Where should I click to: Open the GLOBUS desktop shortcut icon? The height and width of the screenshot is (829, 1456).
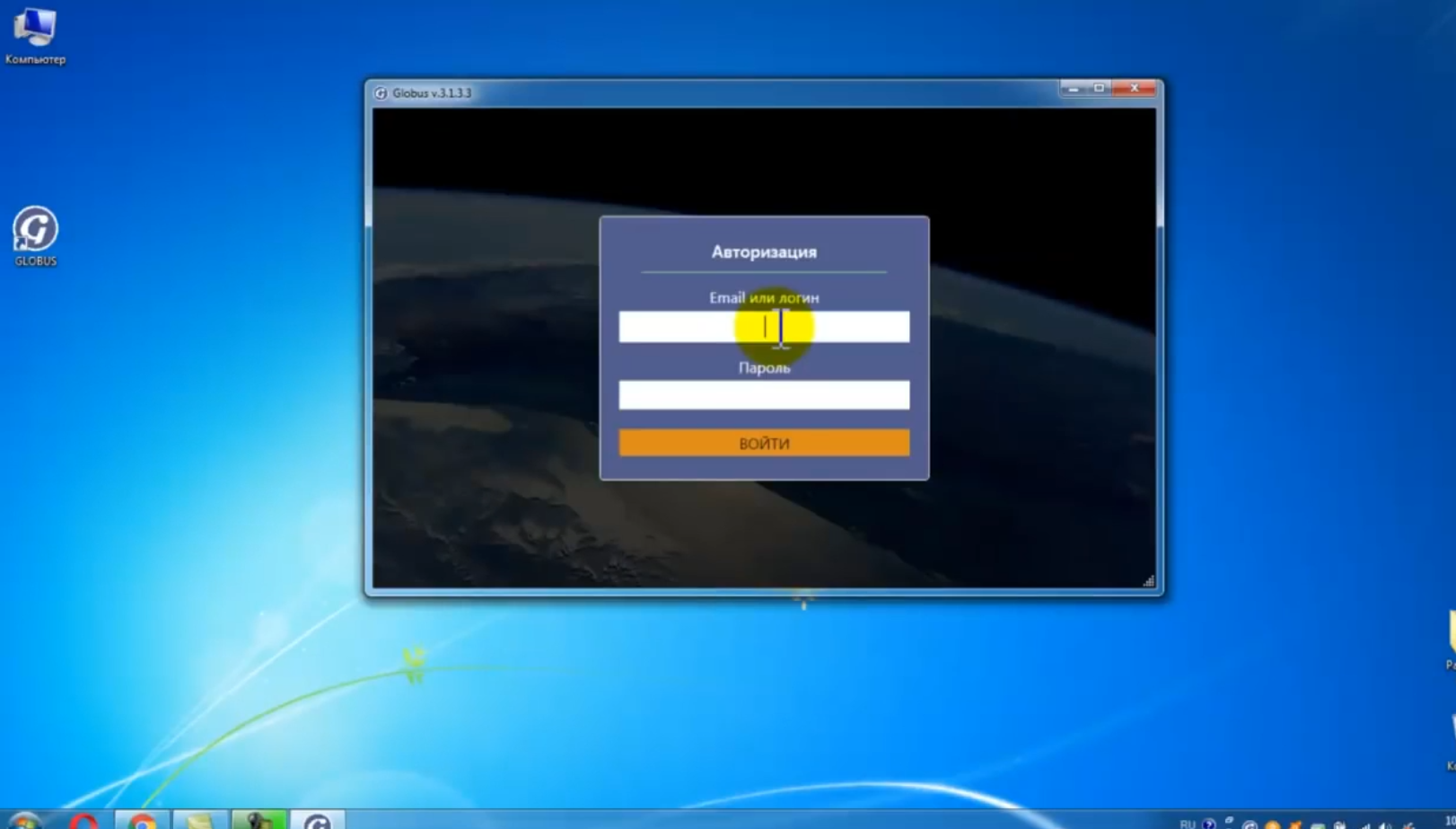[35, 236]
